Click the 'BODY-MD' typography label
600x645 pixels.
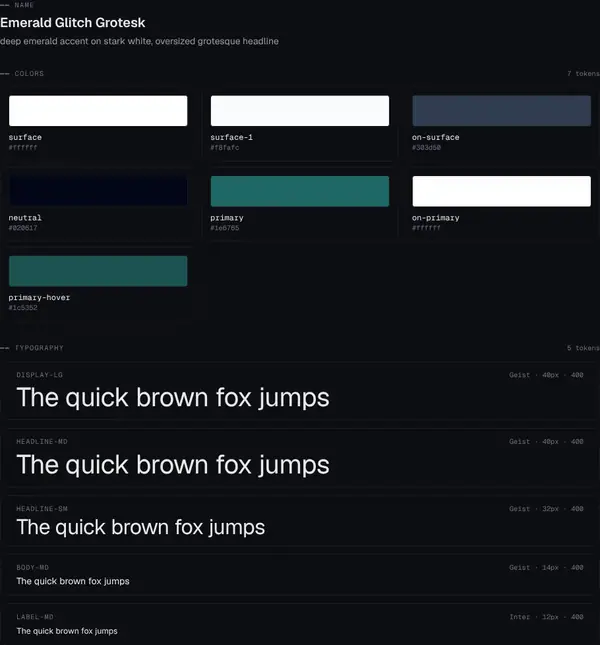pos(32,568)
